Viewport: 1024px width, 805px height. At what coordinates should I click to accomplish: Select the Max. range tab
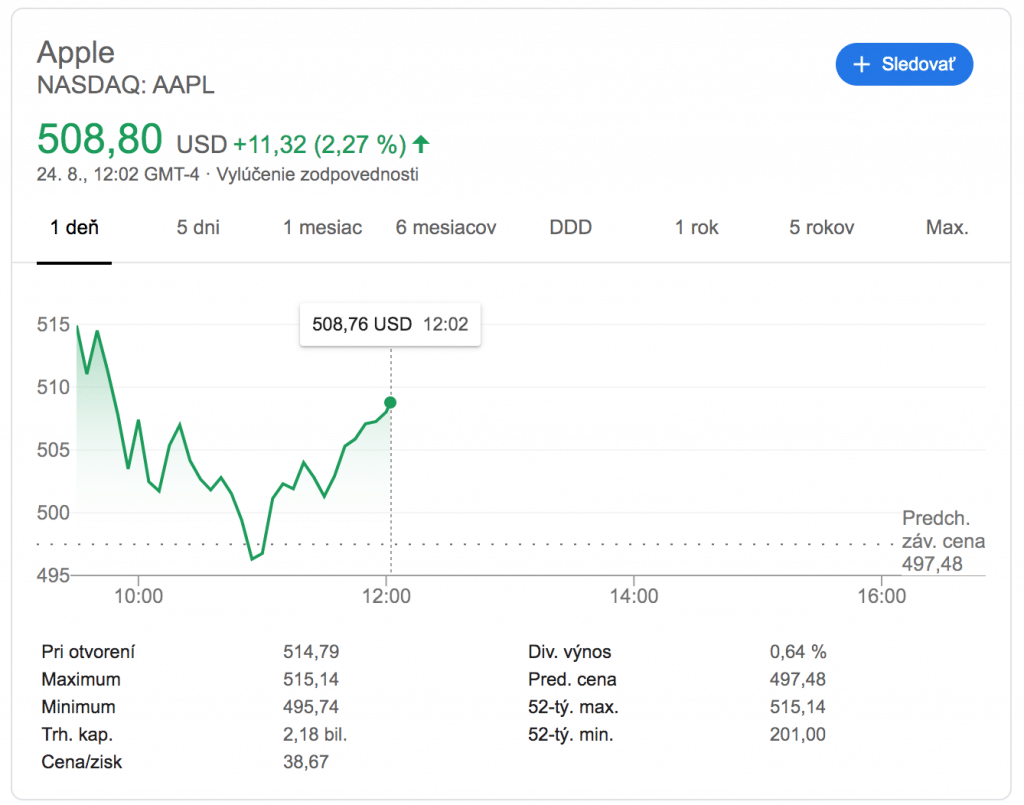[946, 227]
